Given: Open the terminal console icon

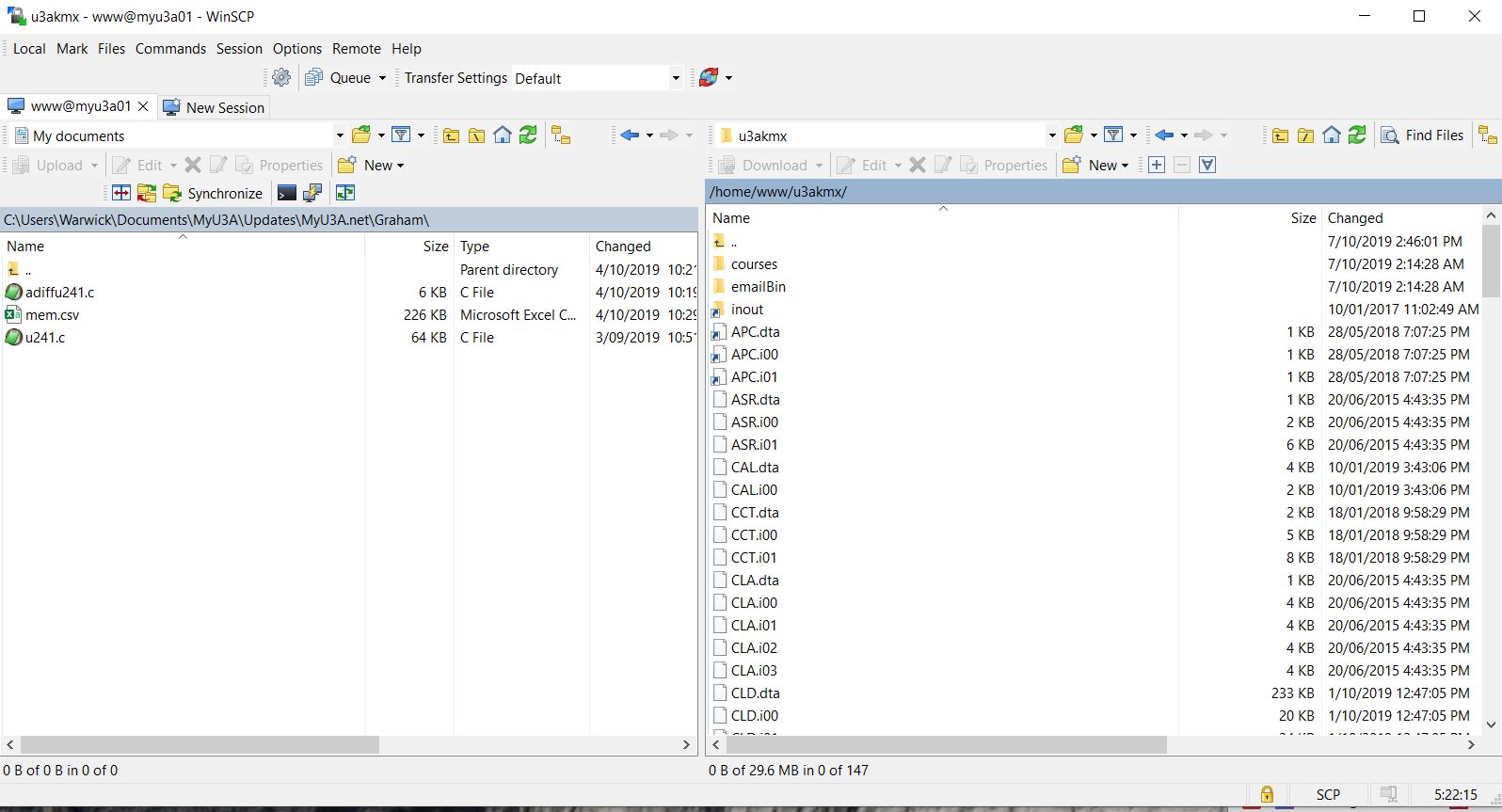Looking at the screenshot, I should 287,193.
